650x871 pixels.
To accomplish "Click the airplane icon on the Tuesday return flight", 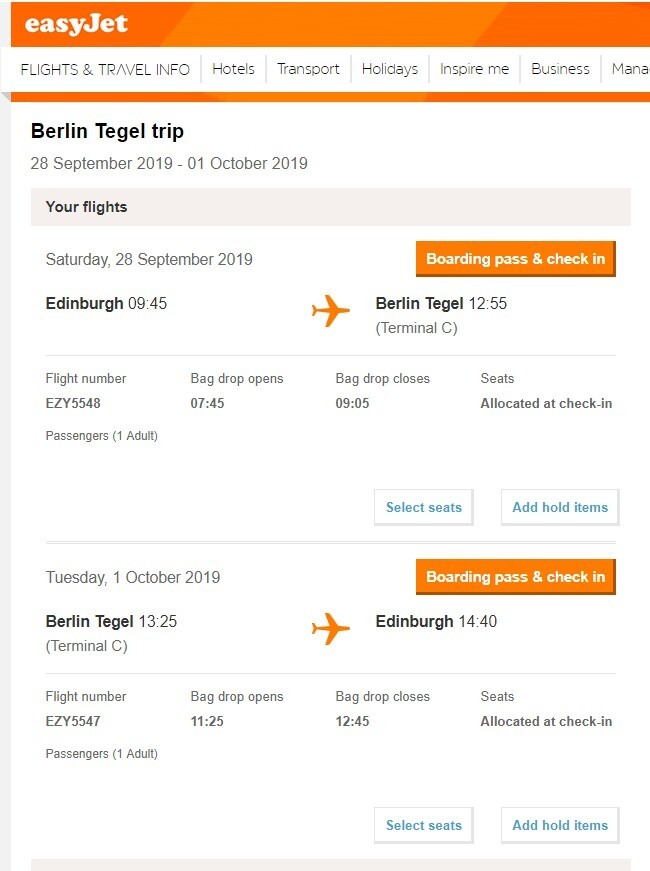I will (x=331, y=629).
